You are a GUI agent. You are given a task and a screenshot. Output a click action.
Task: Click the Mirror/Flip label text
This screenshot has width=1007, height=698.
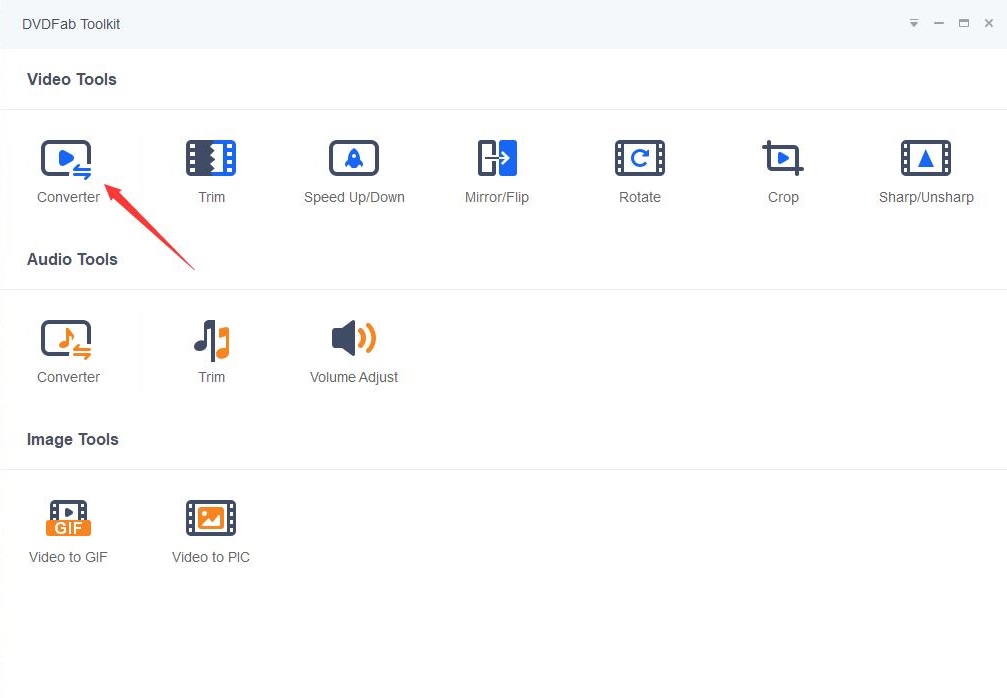tap(497, 197)
